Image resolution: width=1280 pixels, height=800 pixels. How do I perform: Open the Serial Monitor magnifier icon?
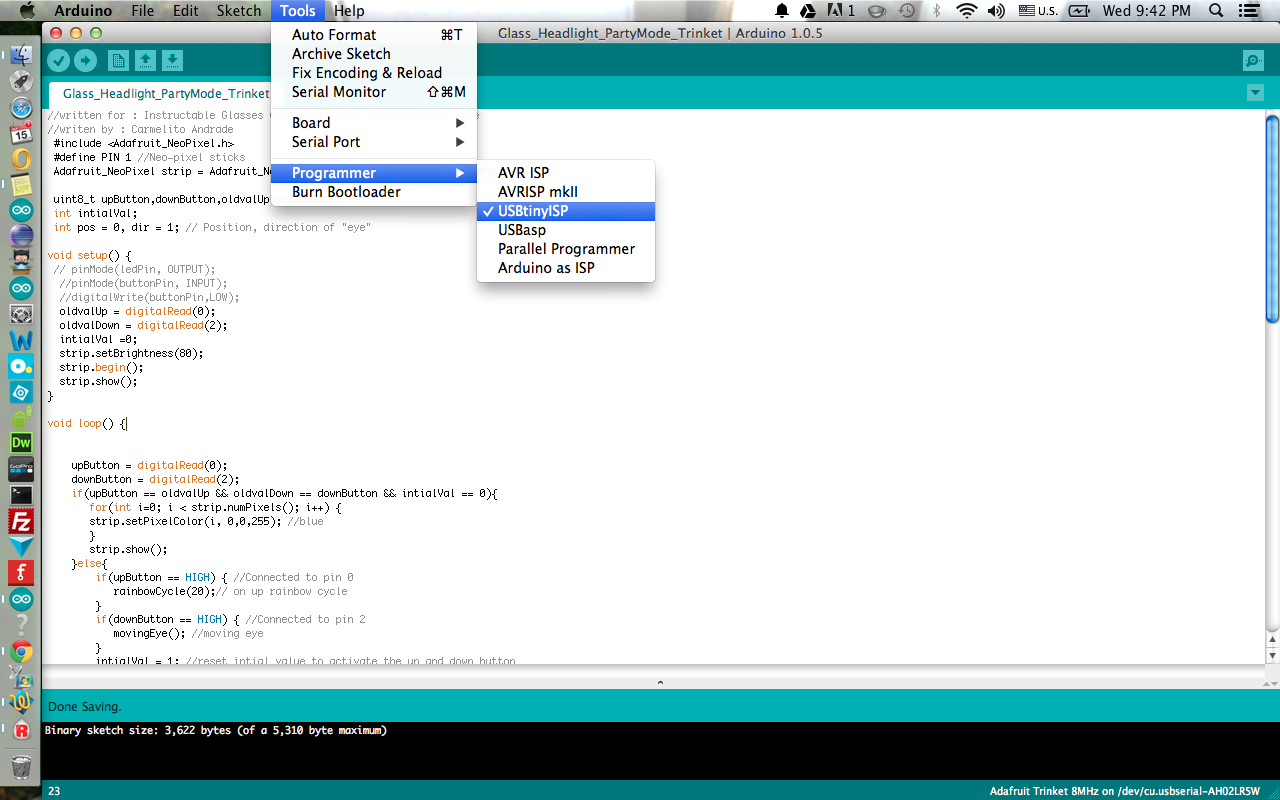coord(1253,61)
